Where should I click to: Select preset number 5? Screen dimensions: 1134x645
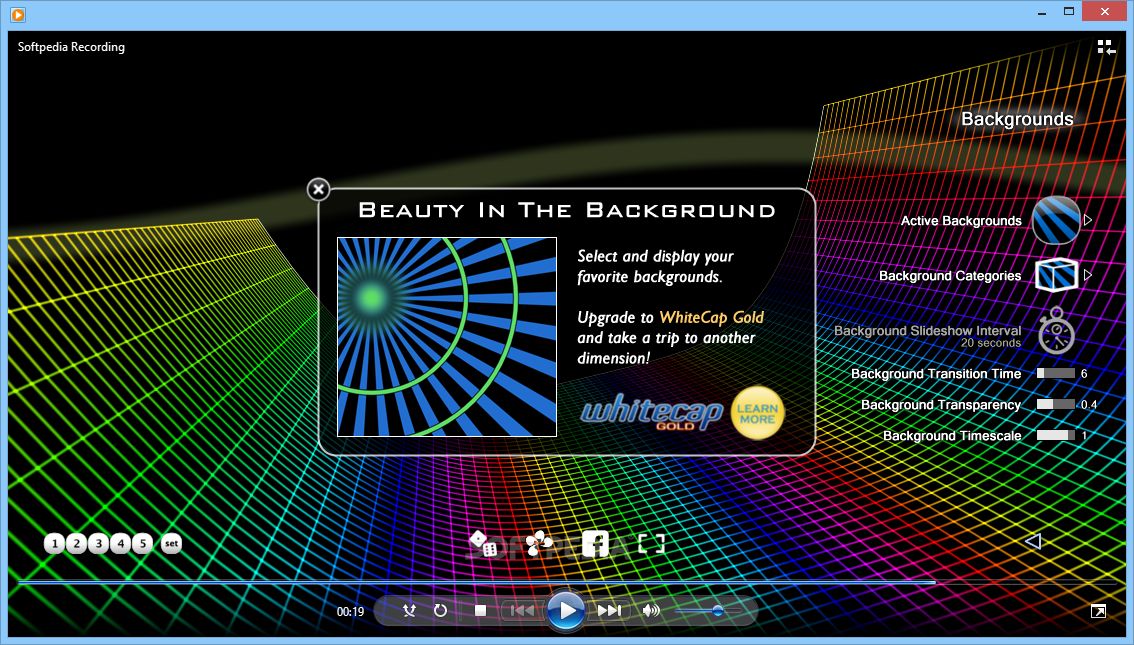[x=143, y=543]
